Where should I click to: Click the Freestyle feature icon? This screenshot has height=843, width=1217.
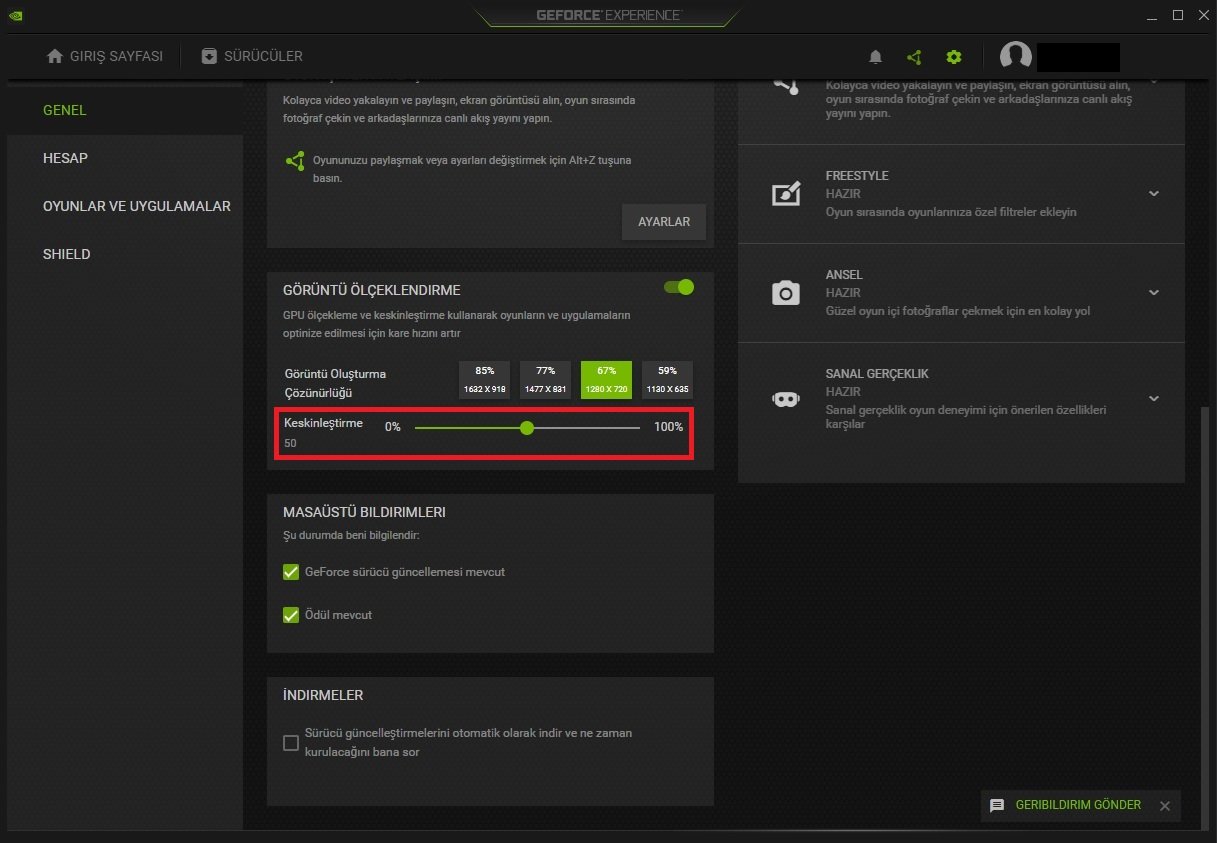click(786, 194)
